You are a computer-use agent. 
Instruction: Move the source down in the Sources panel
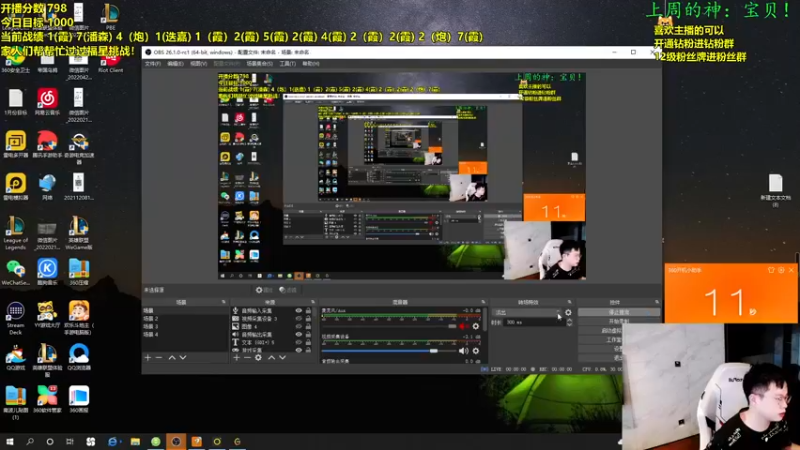[282, 358]
